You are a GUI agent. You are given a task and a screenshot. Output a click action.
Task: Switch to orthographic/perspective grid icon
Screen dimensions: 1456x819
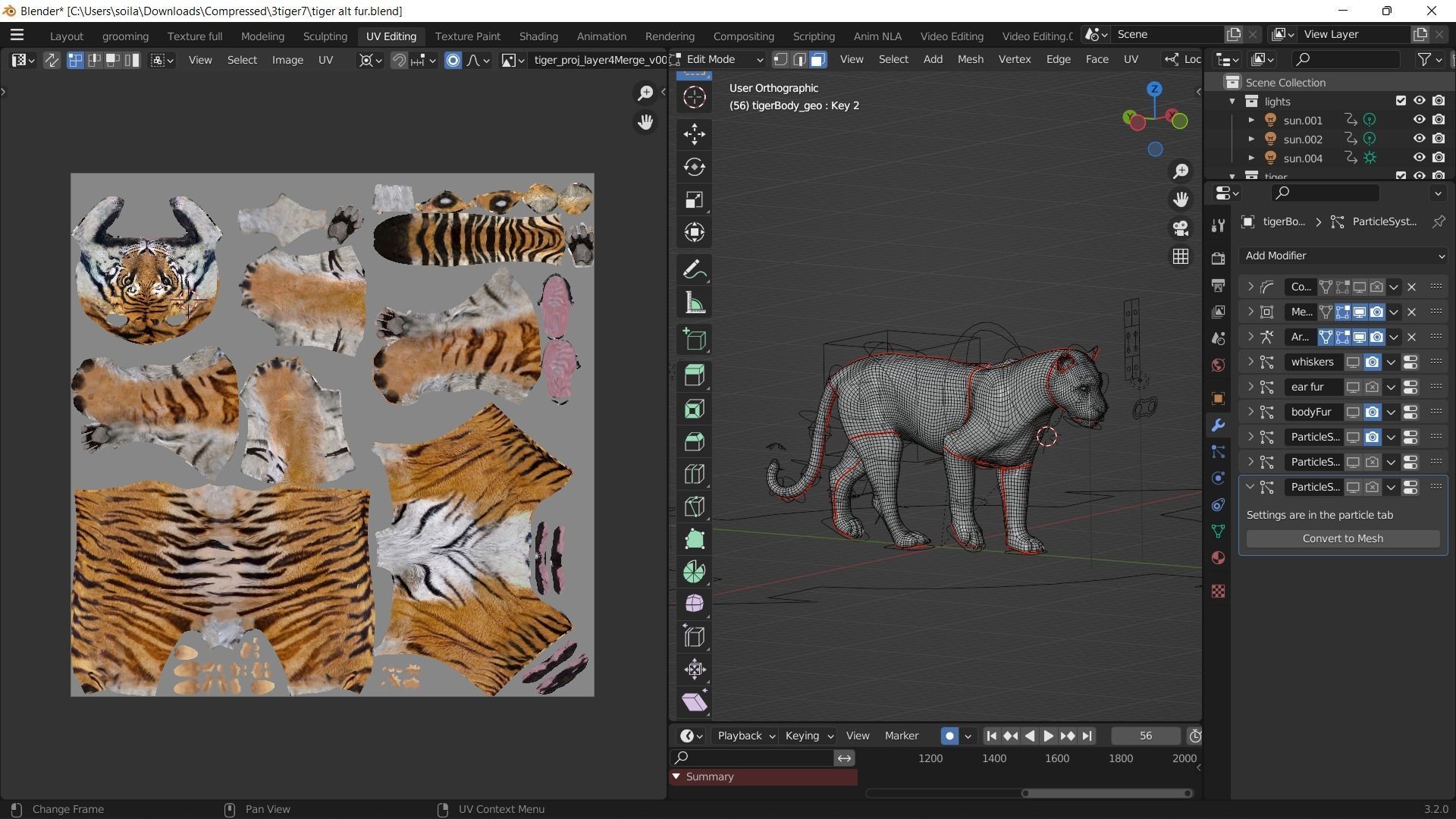1180,256
